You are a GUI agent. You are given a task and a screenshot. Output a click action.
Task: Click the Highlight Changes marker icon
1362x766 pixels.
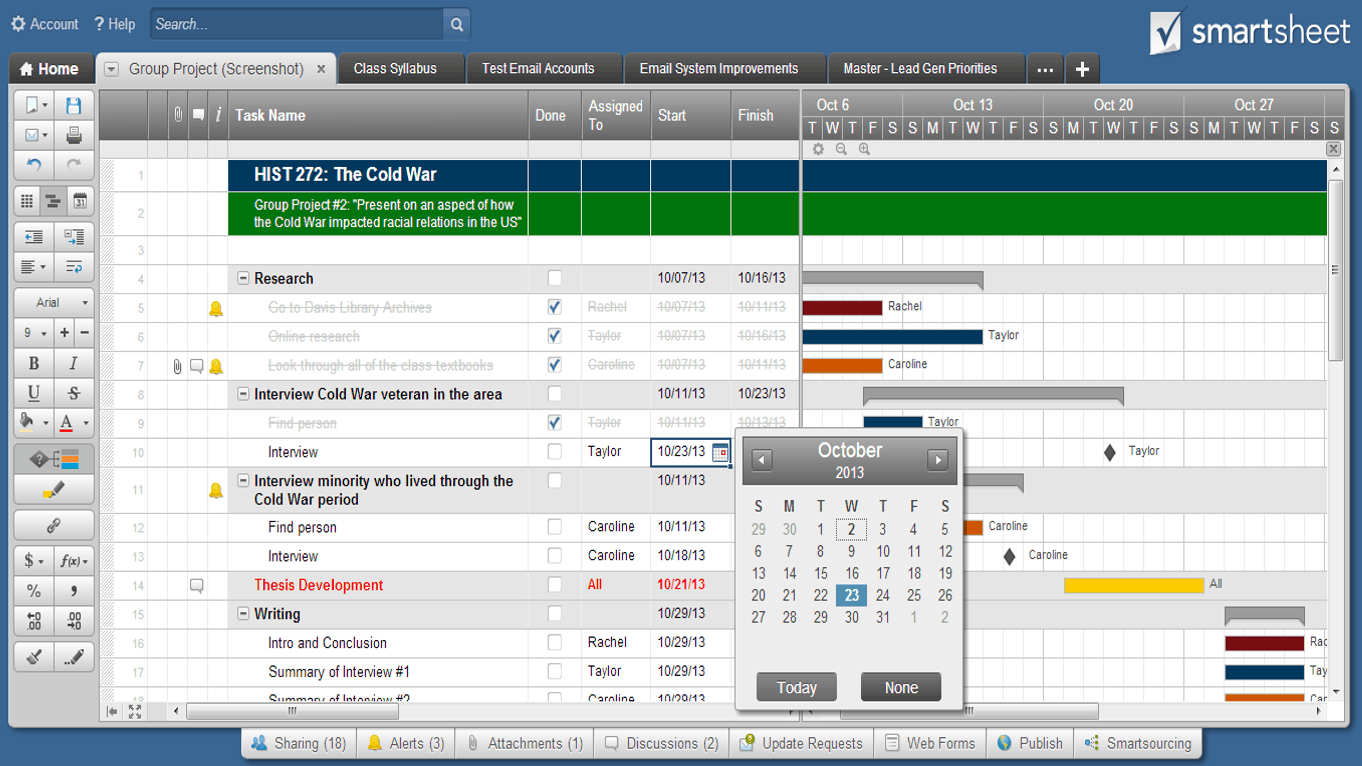[x=54, y=490]
